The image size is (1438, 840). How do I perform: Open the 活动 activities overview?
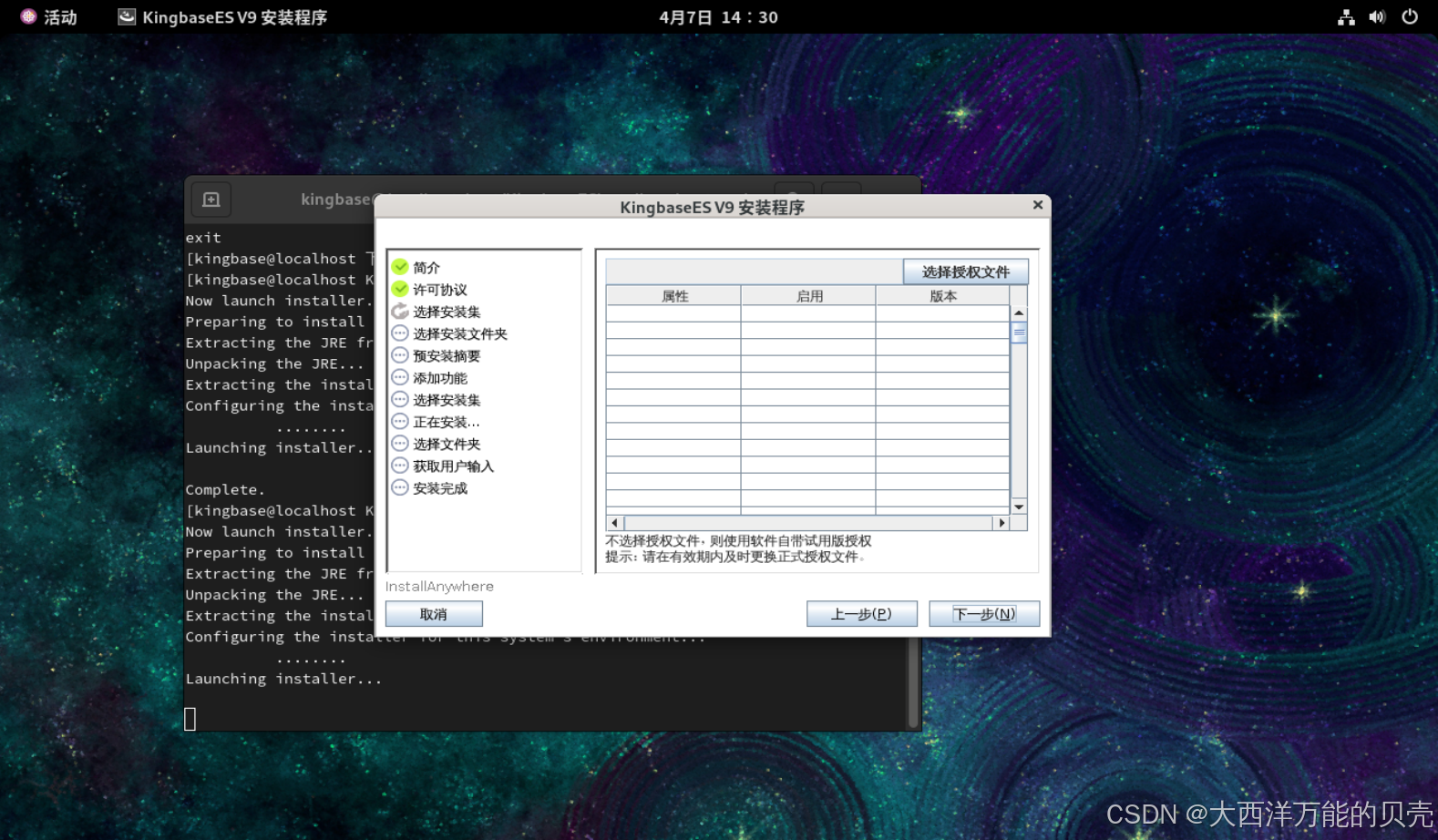(49, 16)
